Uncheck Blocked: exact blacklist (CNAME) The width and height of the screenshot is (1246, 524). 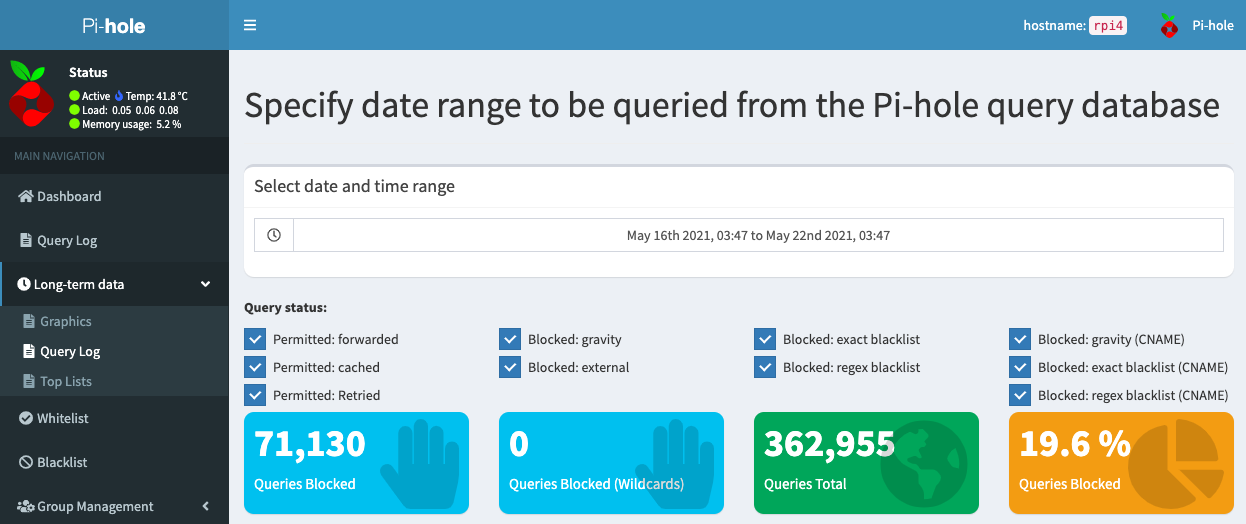(1019, 367)
